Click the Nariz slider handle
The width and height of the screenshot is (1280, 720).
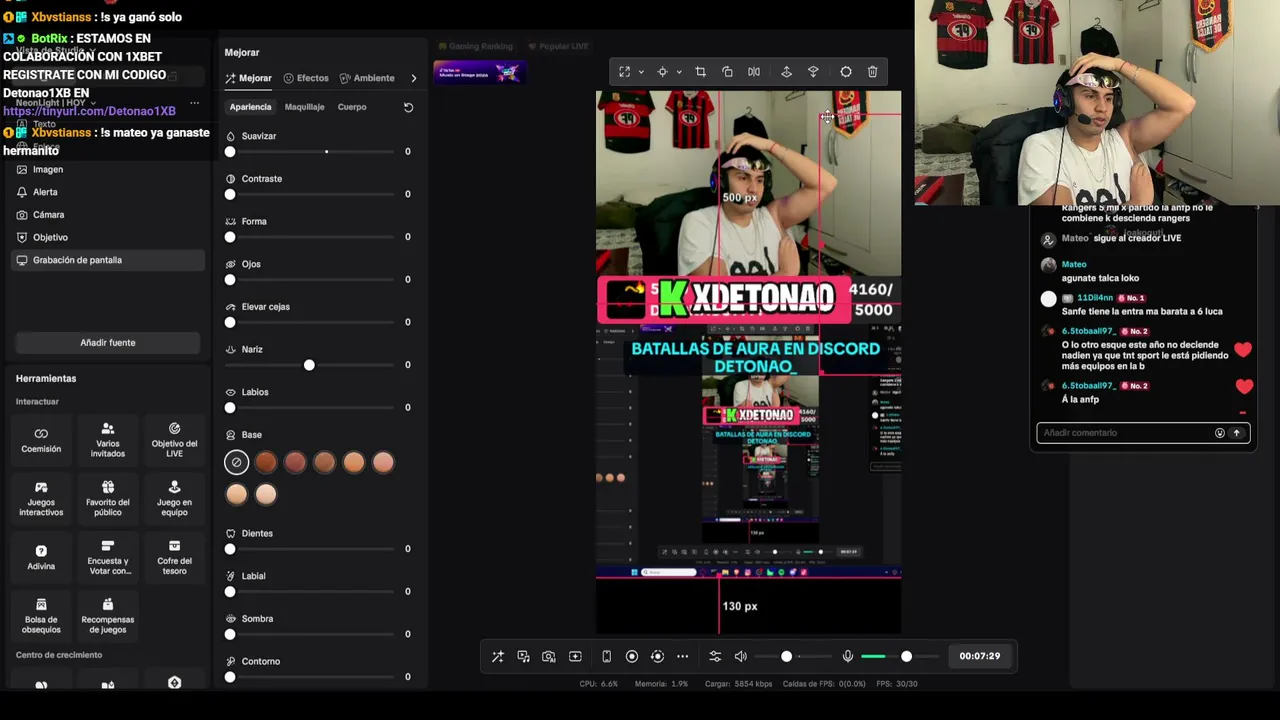point(309,365)
